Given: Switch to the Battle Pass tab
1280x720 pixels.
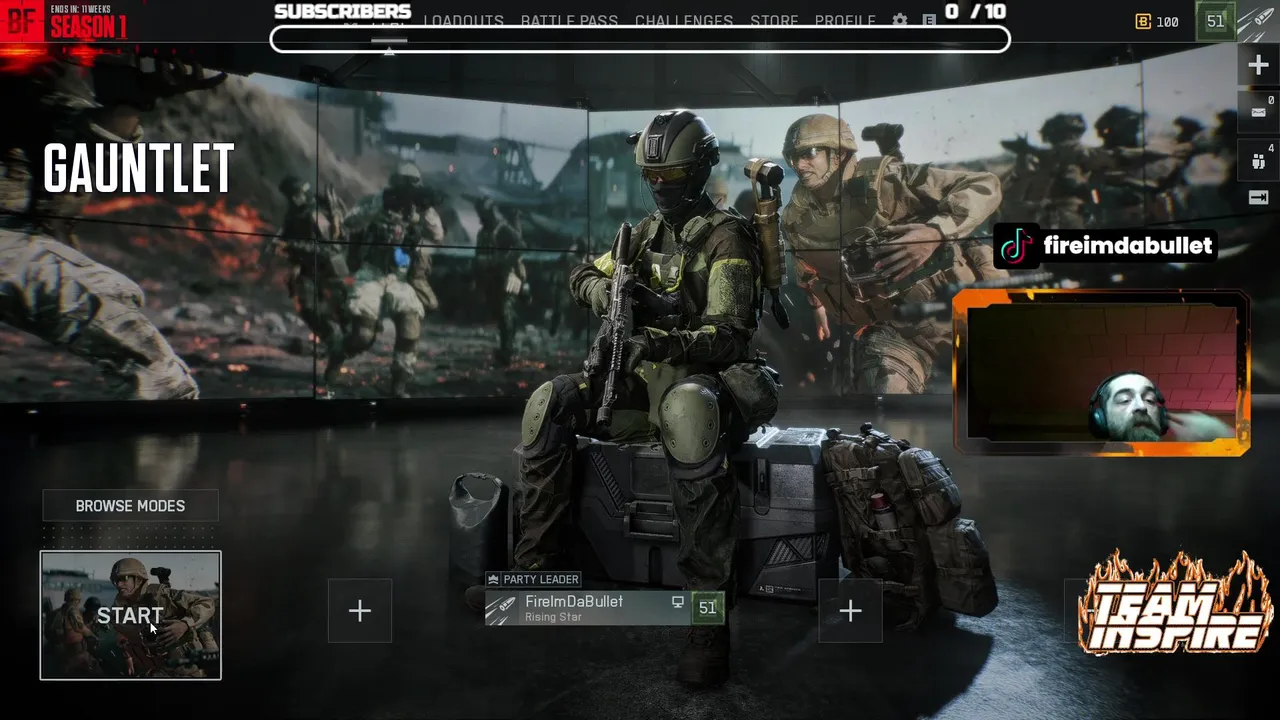Looking at the screenshot, I should click(569, 20).
